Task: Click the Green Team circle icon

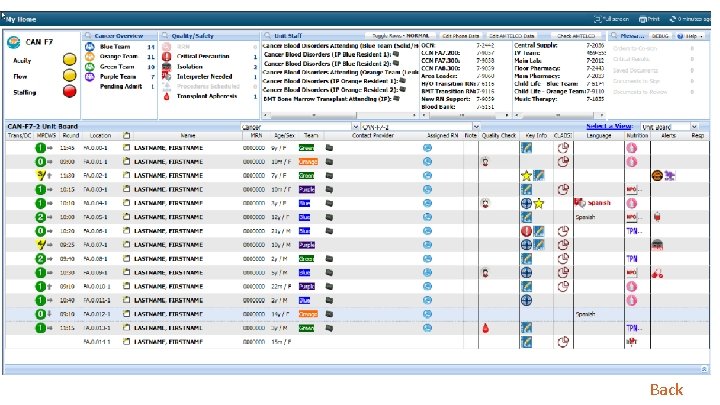Action: point(90,67)
